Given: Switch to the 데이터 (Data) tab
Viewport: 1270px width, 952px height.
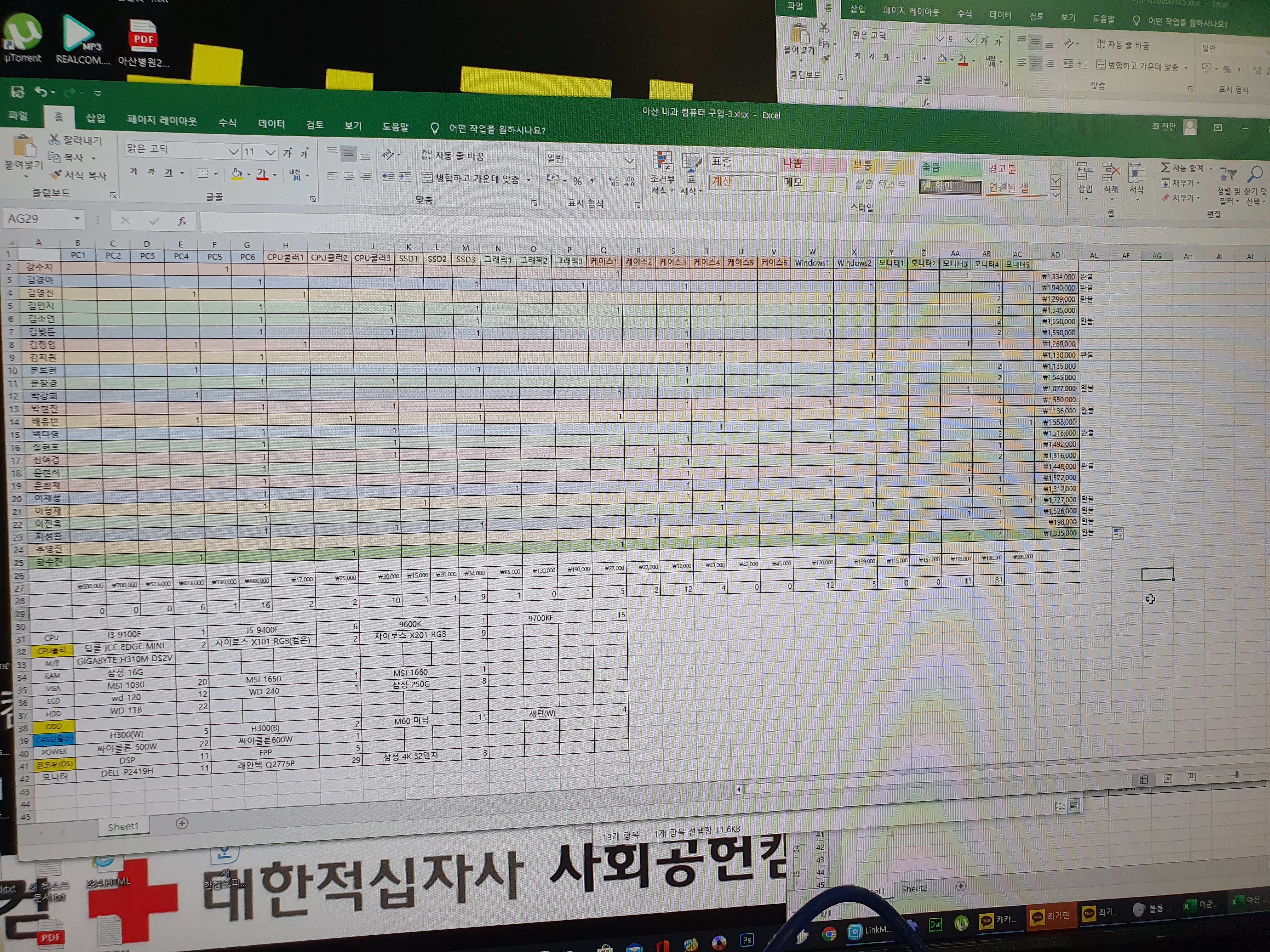Looking at the screenshot, I should pyautogui.click(x=271, y=123).
